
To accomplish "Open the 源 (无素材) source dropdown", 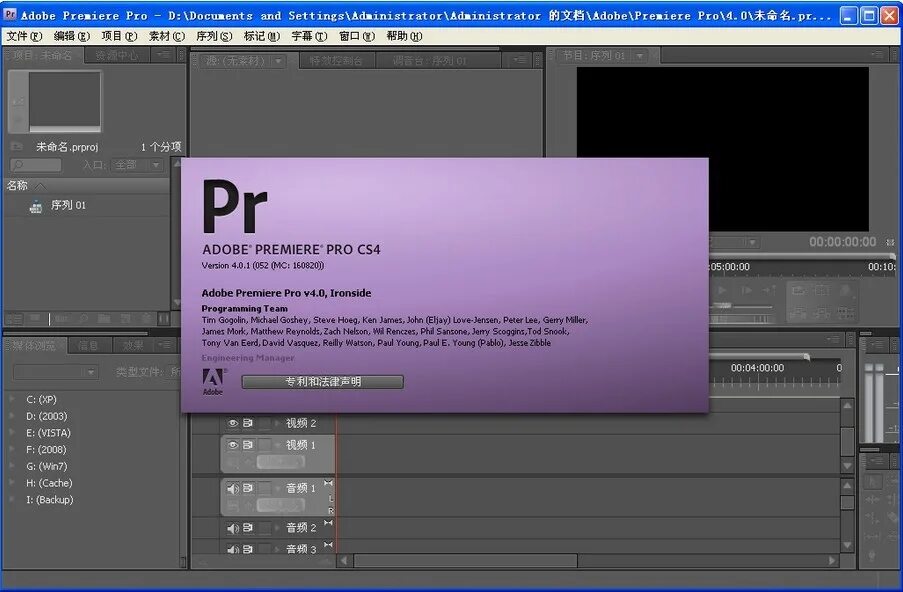I will pyautogui.click(x=278, y=60).
